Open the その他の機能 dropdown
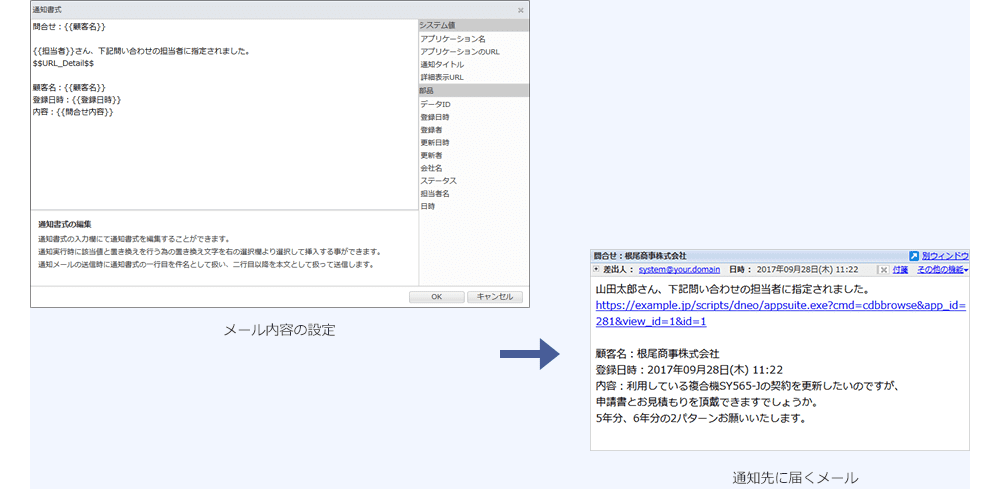The width and height of the screenshot is (1000, 489). (x=943, y=270)
